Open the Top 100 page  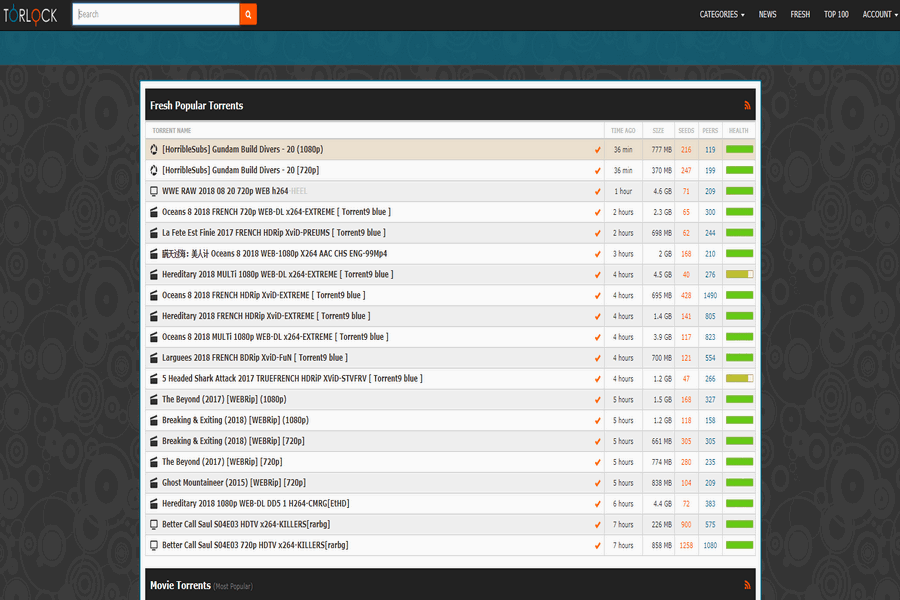836,14
